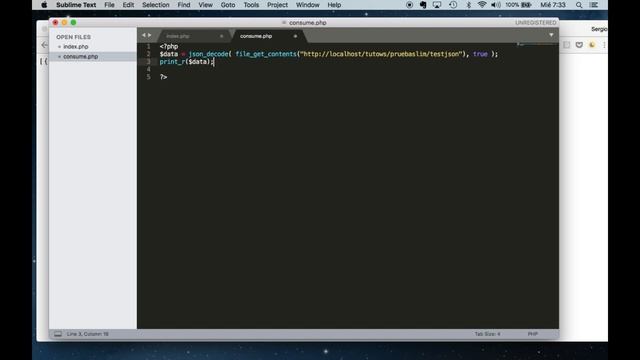Screen dimensions: 640x360
Task: Click the clock showing Mié 7:33
Action: point(553,5)
